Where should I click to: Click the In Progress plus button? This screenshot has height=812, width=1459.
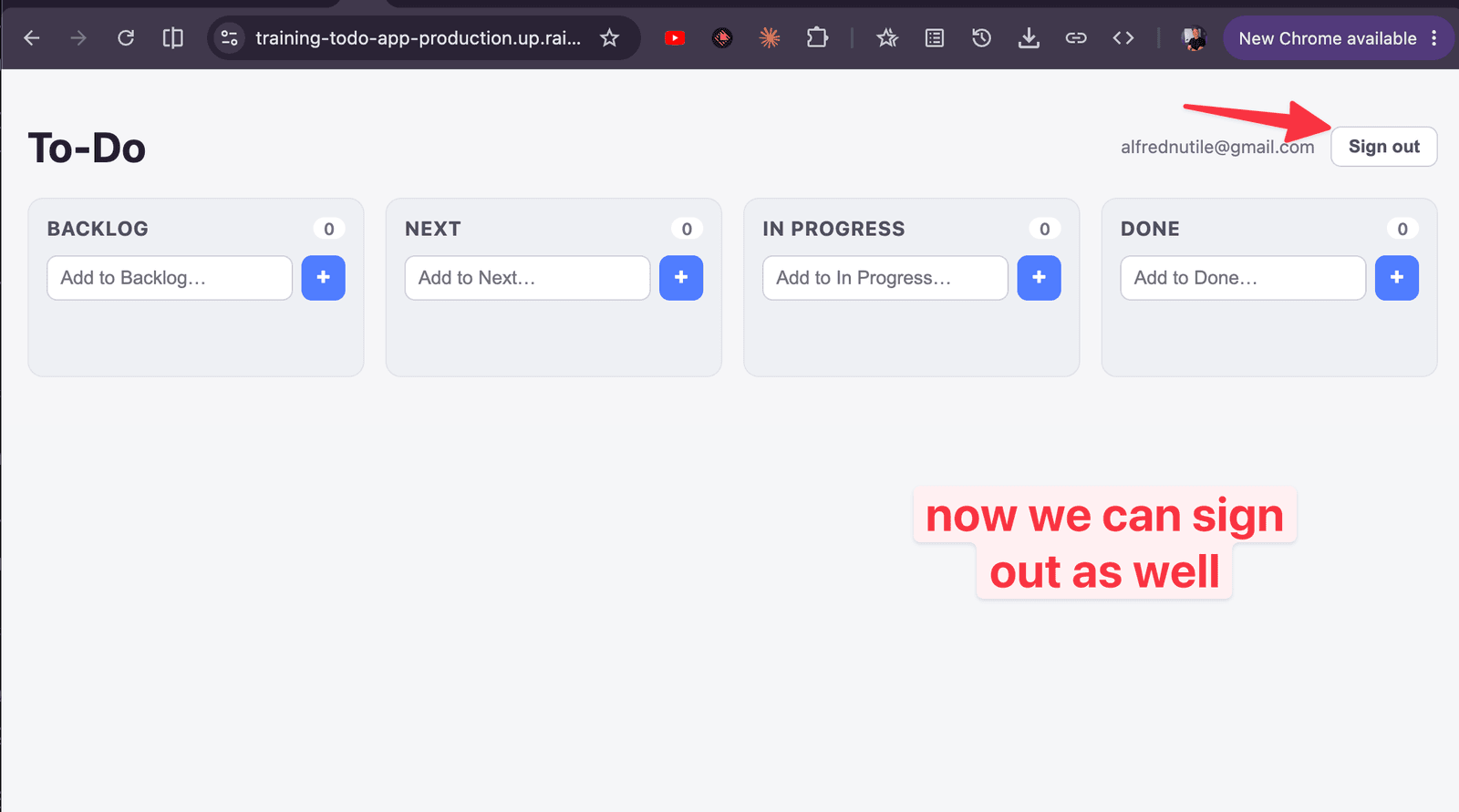click(x=1039, y=277)
